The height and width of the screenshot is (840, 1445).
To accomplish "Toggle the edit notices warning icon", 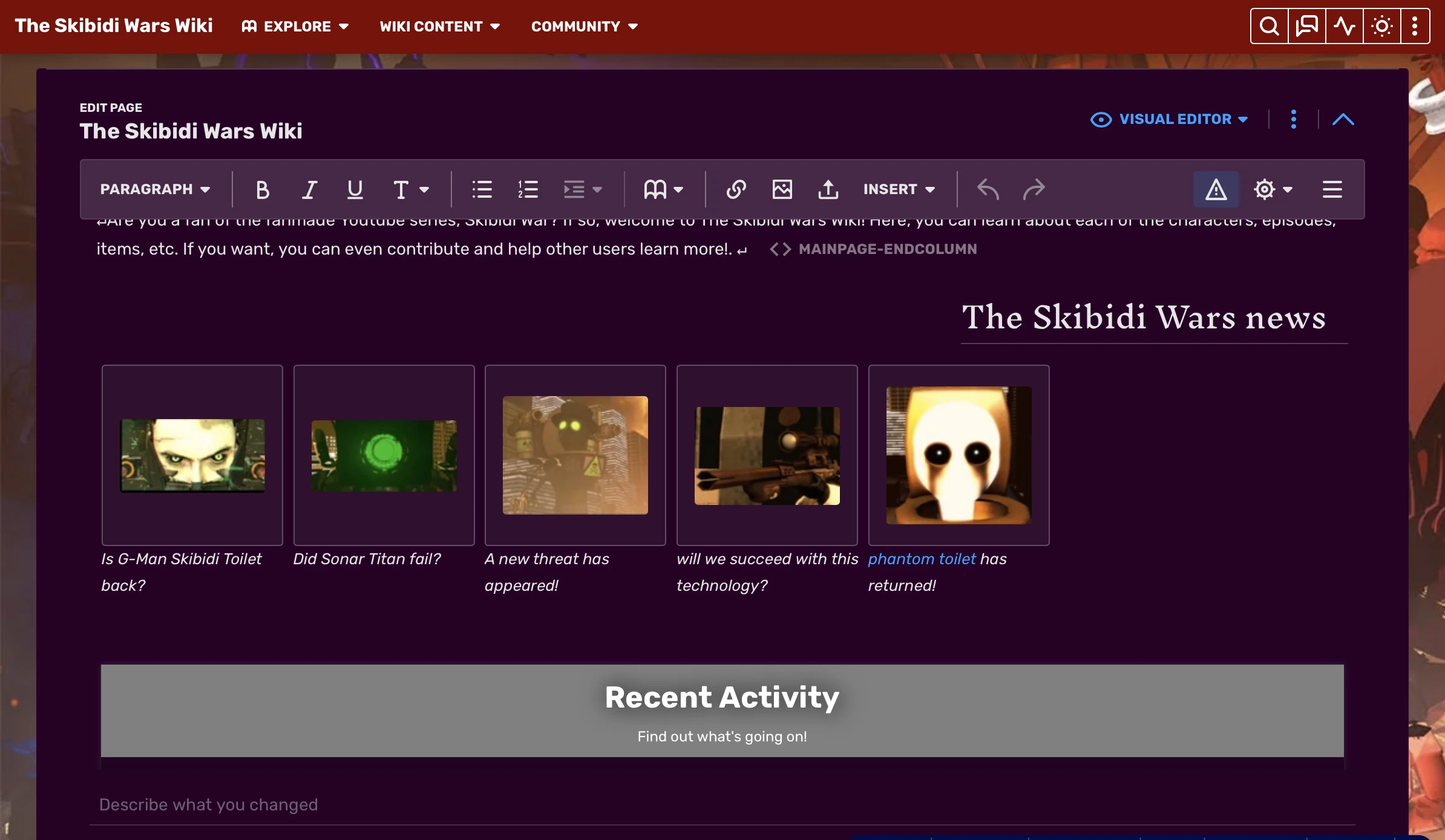I will pos(1216,190).
